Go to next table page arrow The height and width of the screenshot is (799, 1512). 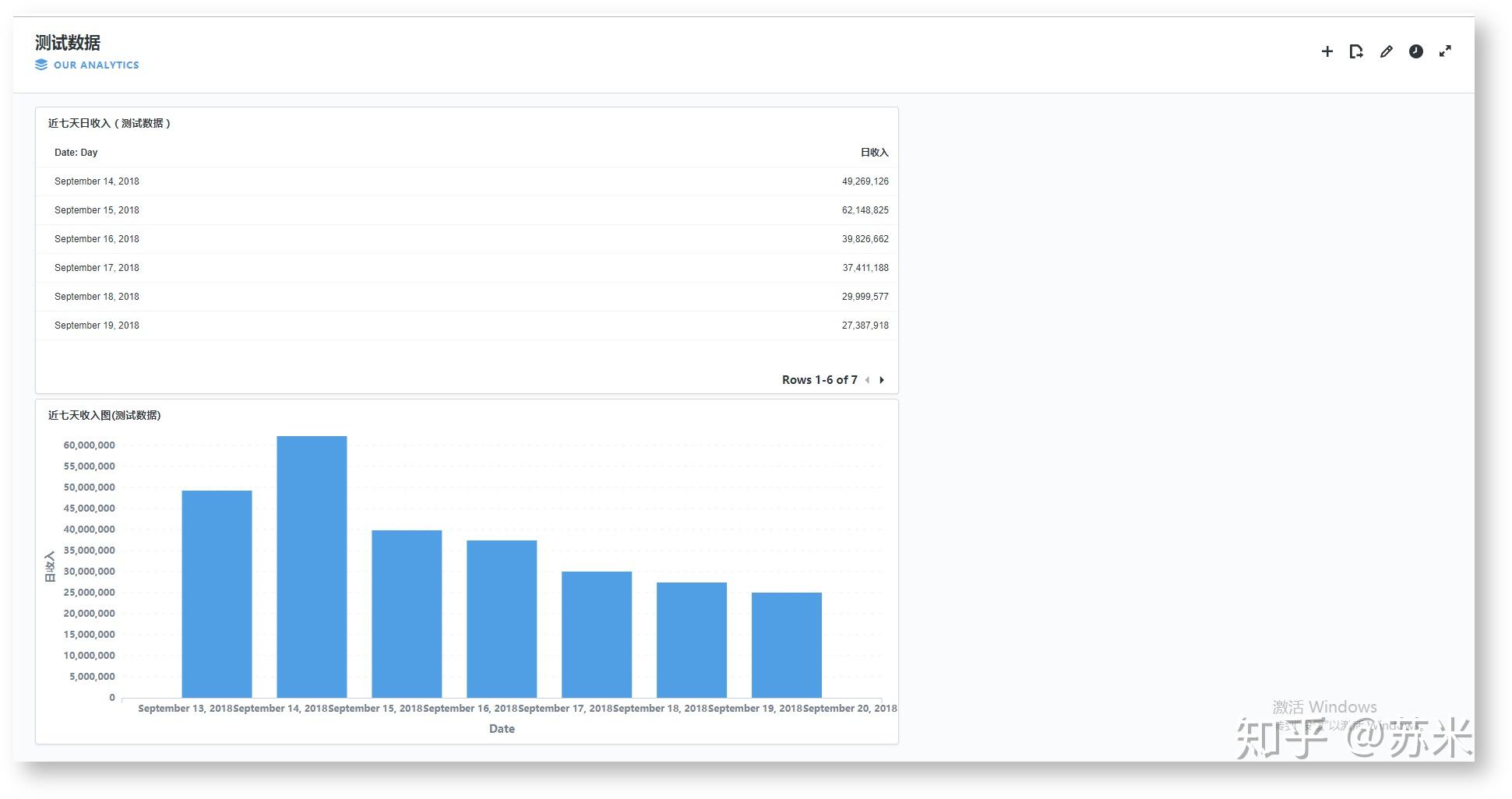click(882, 380)
